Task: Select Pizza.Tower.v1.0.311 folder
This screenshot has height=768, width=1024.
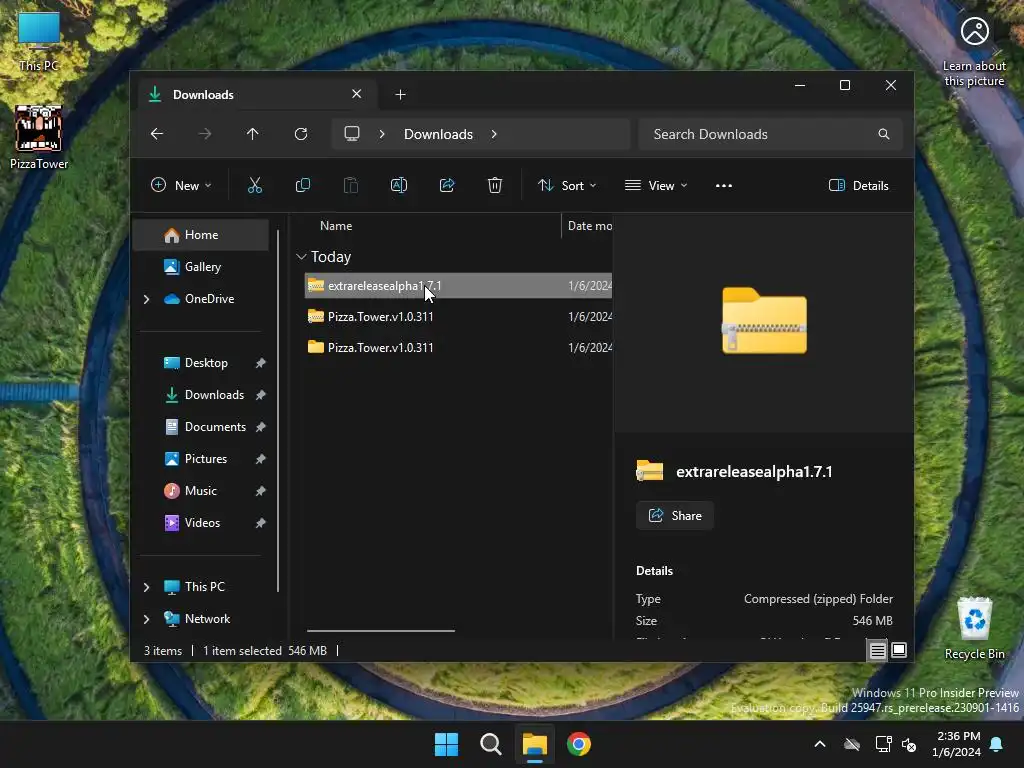Action: click(x=458, y=347)
